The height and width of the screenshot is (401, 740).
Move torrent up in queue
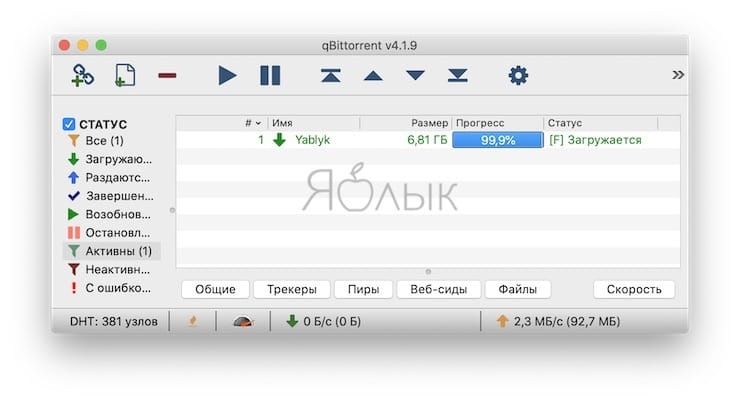(373, 75)
